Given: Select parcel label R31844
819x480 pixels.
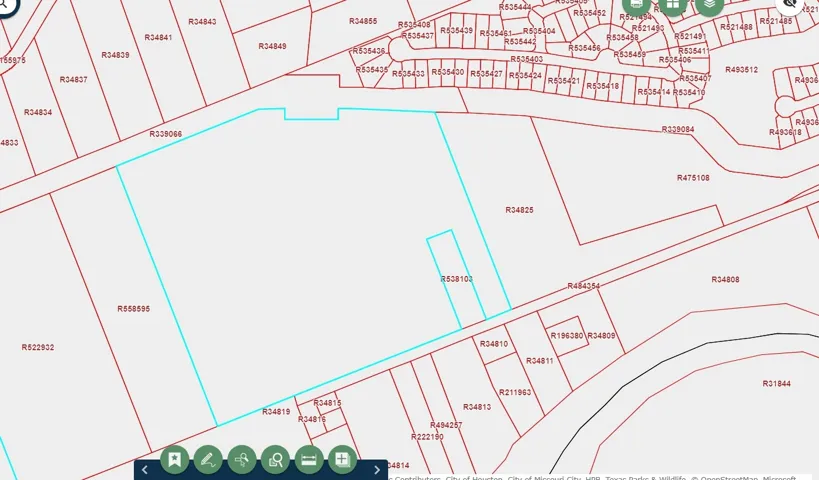Looking at the screenshot, I should pos(776,383).
